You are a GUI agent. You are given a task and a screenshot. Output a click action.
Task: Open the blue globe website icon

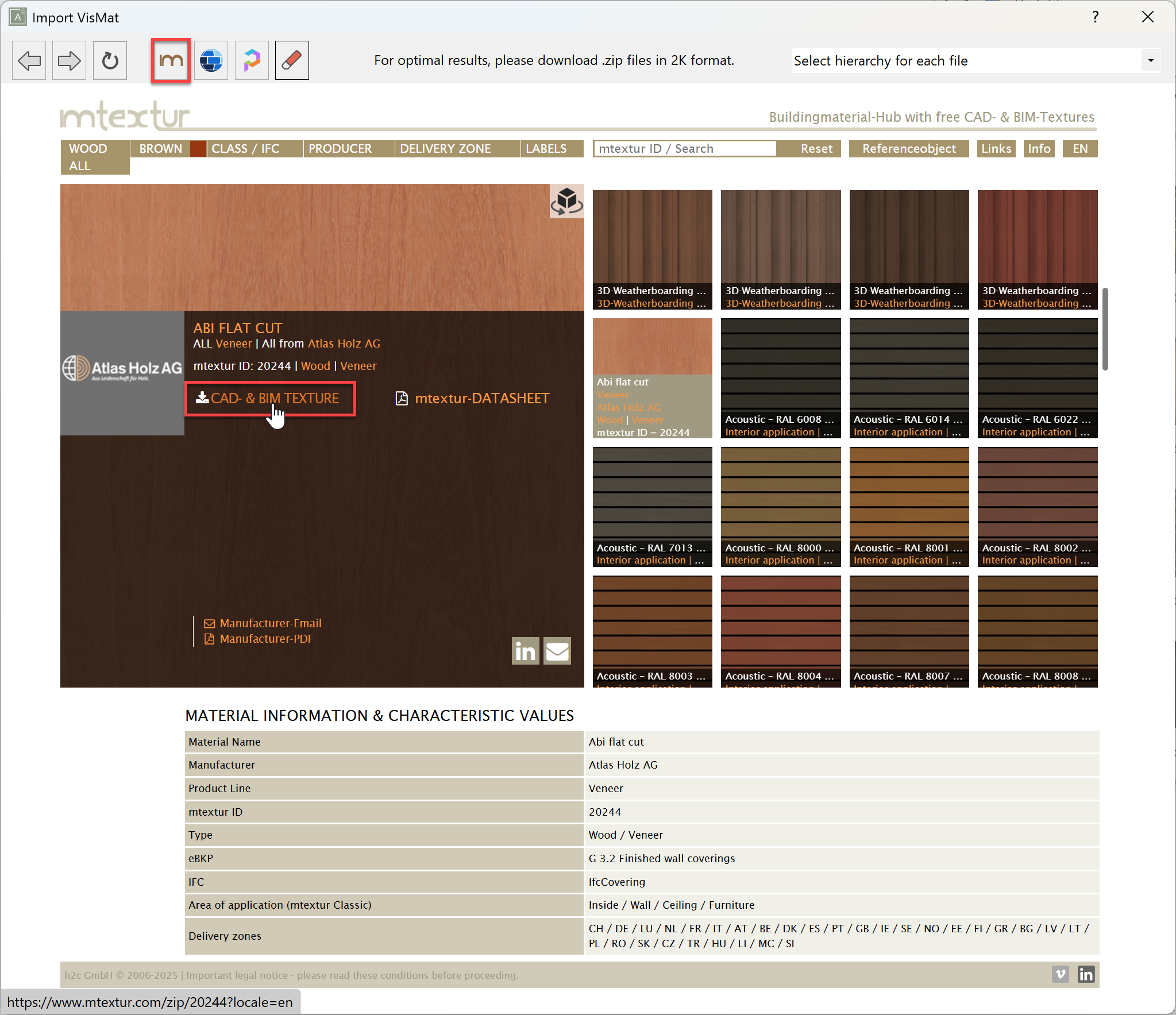pos(211,60)
